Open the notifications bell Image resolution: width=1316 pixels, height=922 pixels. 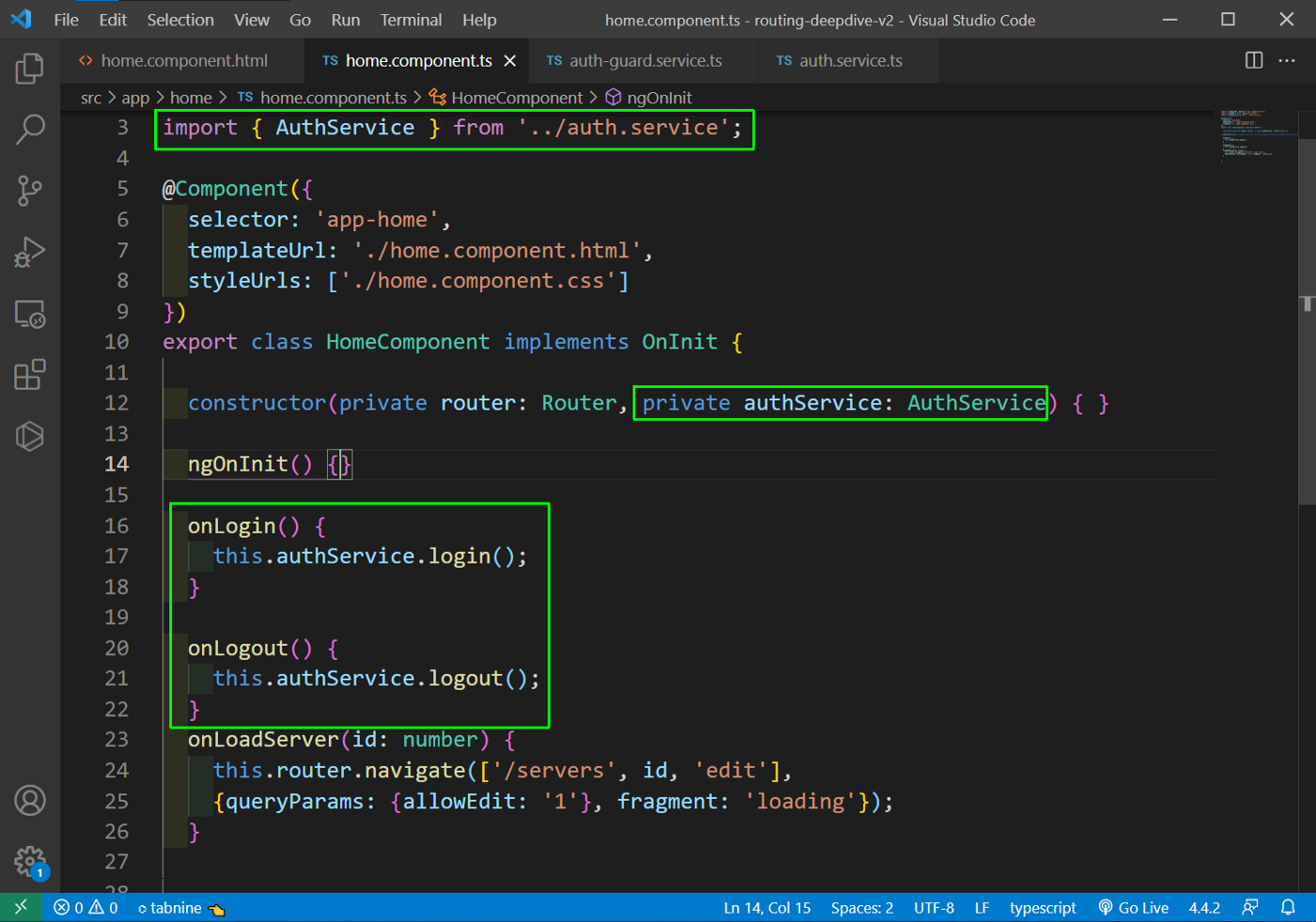(x=1288, y=908)
